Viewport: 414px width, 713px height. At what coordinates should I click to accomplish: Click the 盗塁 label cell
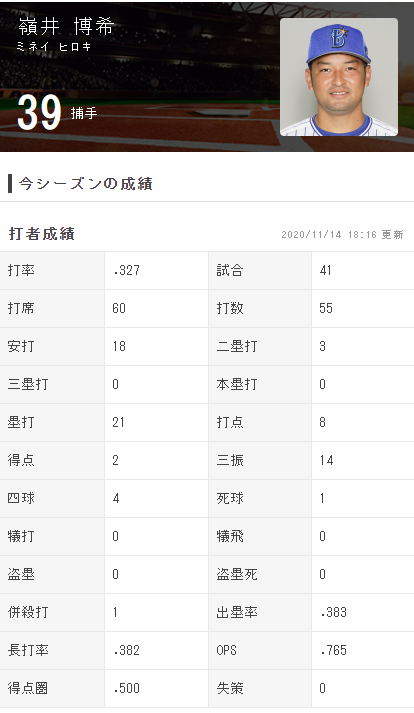pos(52,574)
